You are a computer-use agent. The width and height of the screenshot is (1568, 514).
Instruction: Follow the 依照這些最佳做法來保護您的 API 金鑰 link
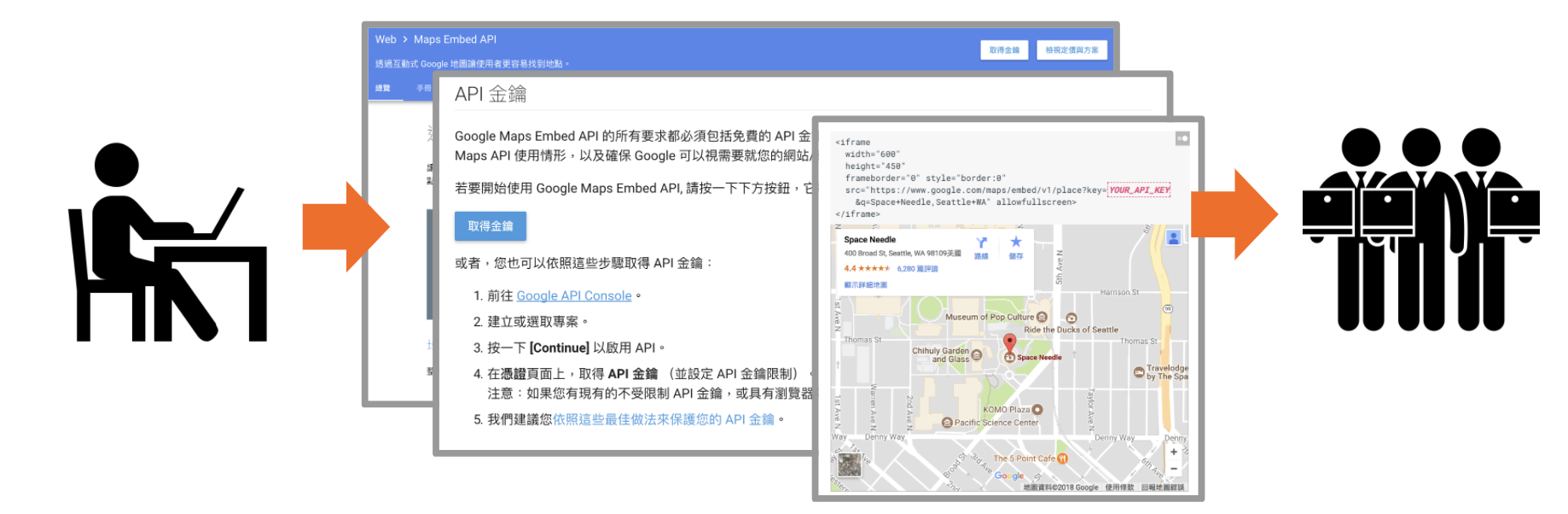coord(664,419)
